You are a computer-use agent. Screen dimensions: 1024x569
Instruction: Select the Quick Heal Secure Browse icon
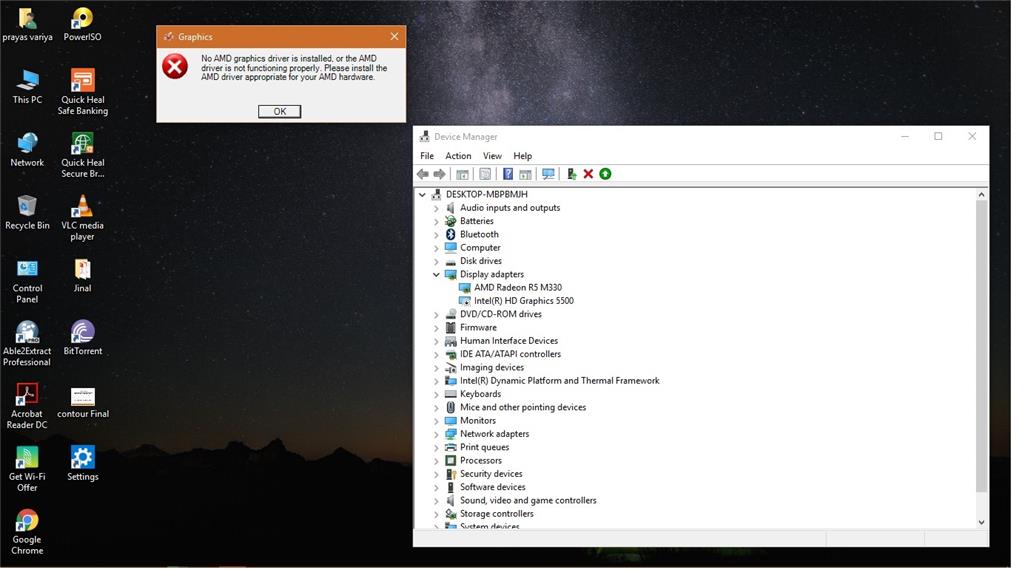83,155
